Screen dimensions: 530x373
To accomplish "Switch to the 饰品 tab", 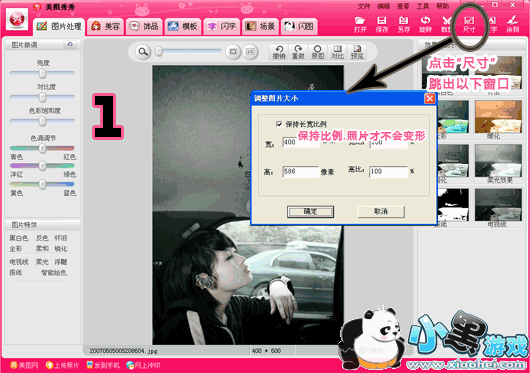I will 144,27.
